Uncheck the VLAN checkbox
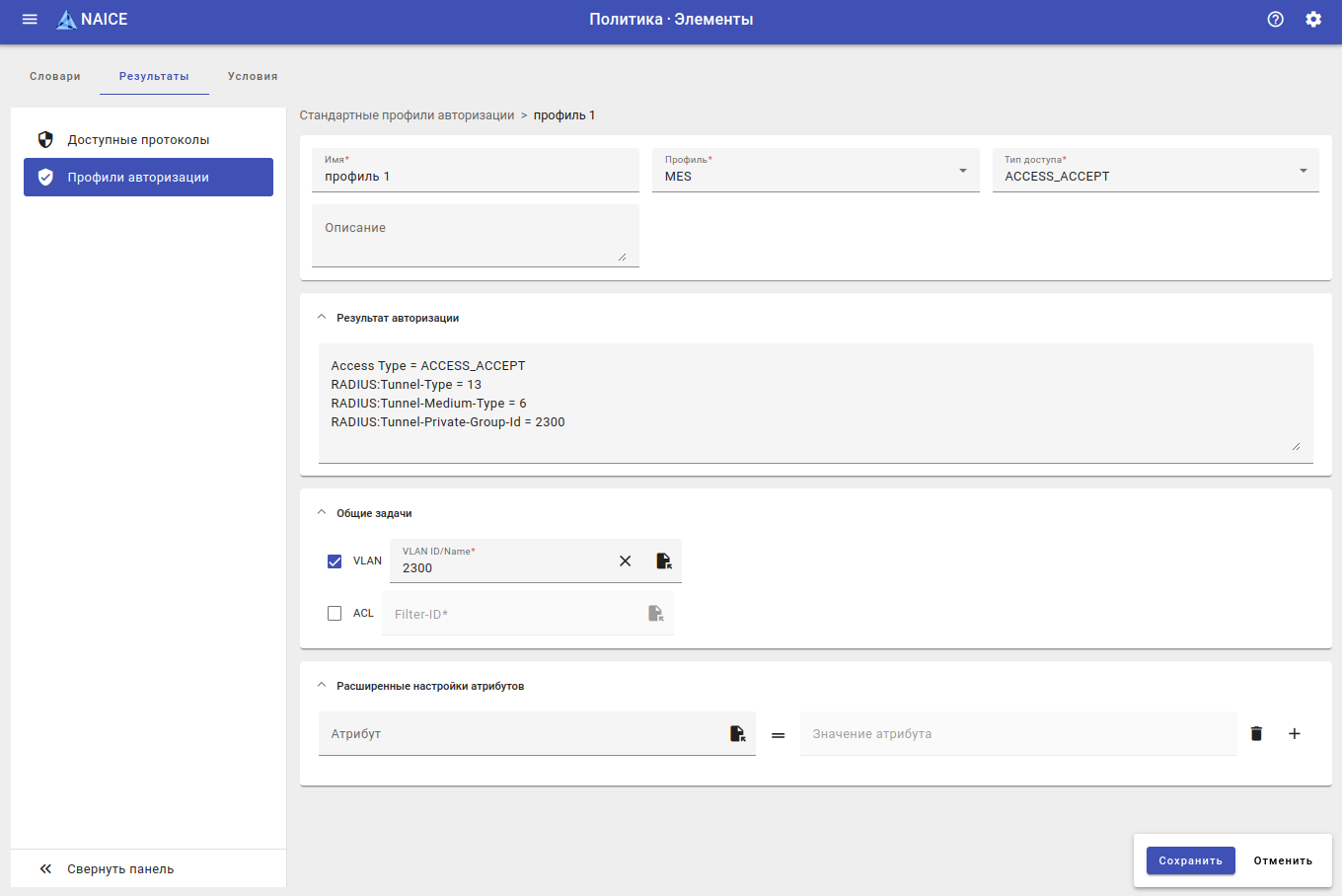This screenshot has height=896, width=1342. 335,560
